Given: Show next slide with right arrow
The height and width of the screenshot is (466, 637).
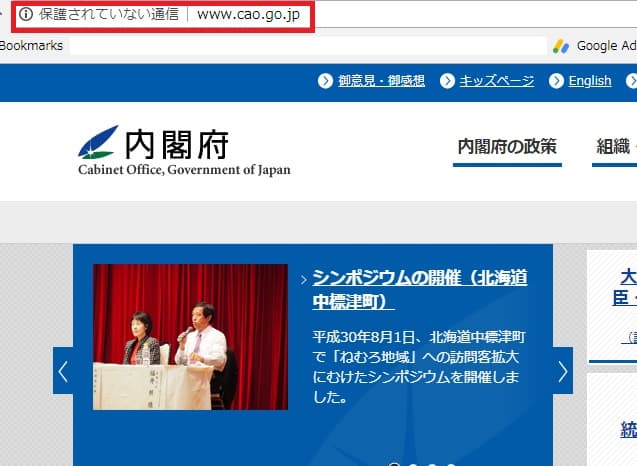Looking at the screenshot, I should [x=563, y=371].
